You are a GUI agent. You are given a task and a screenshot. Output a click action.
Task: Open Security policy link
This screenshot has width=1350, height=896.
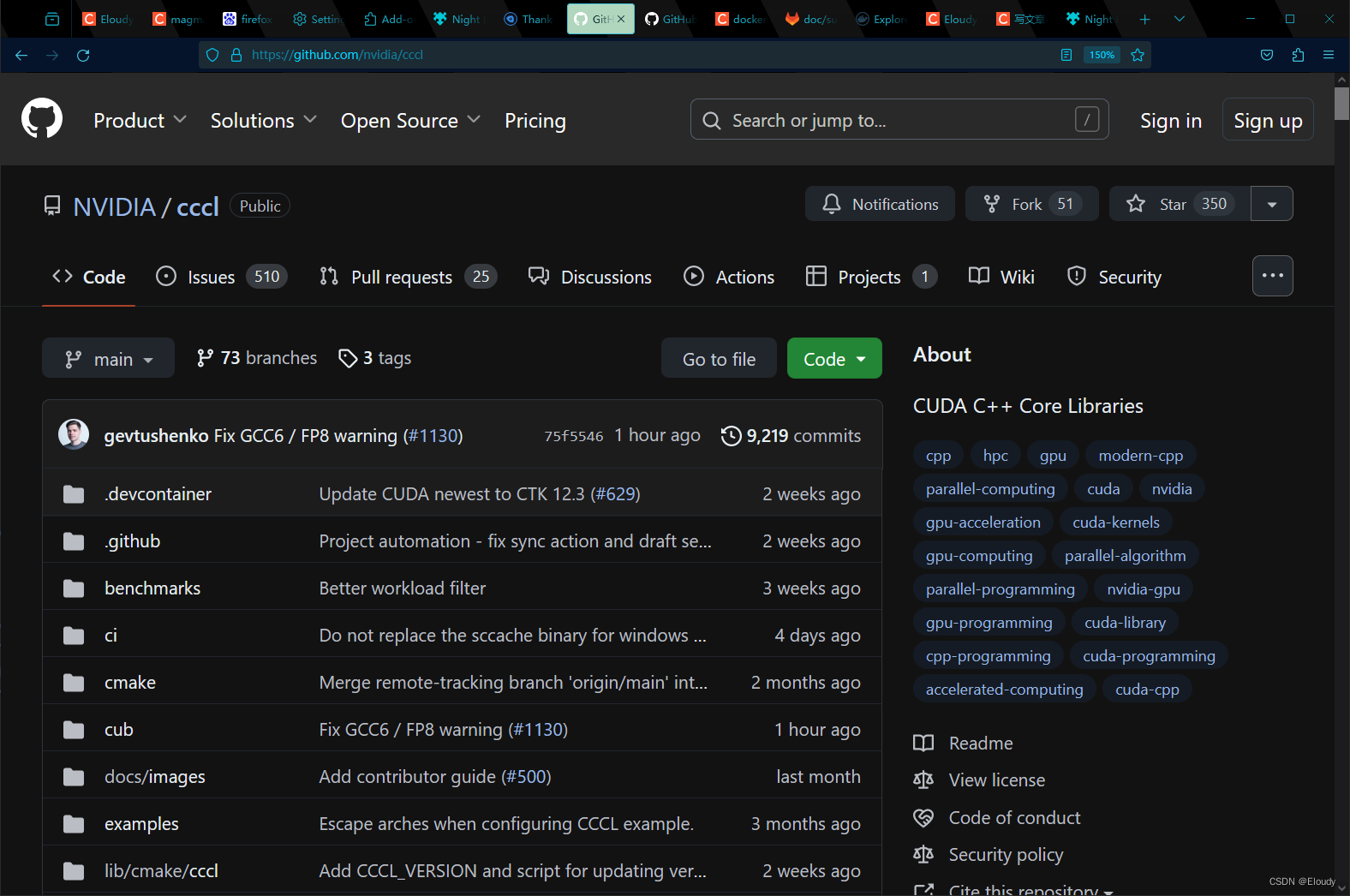pos(989,855)
